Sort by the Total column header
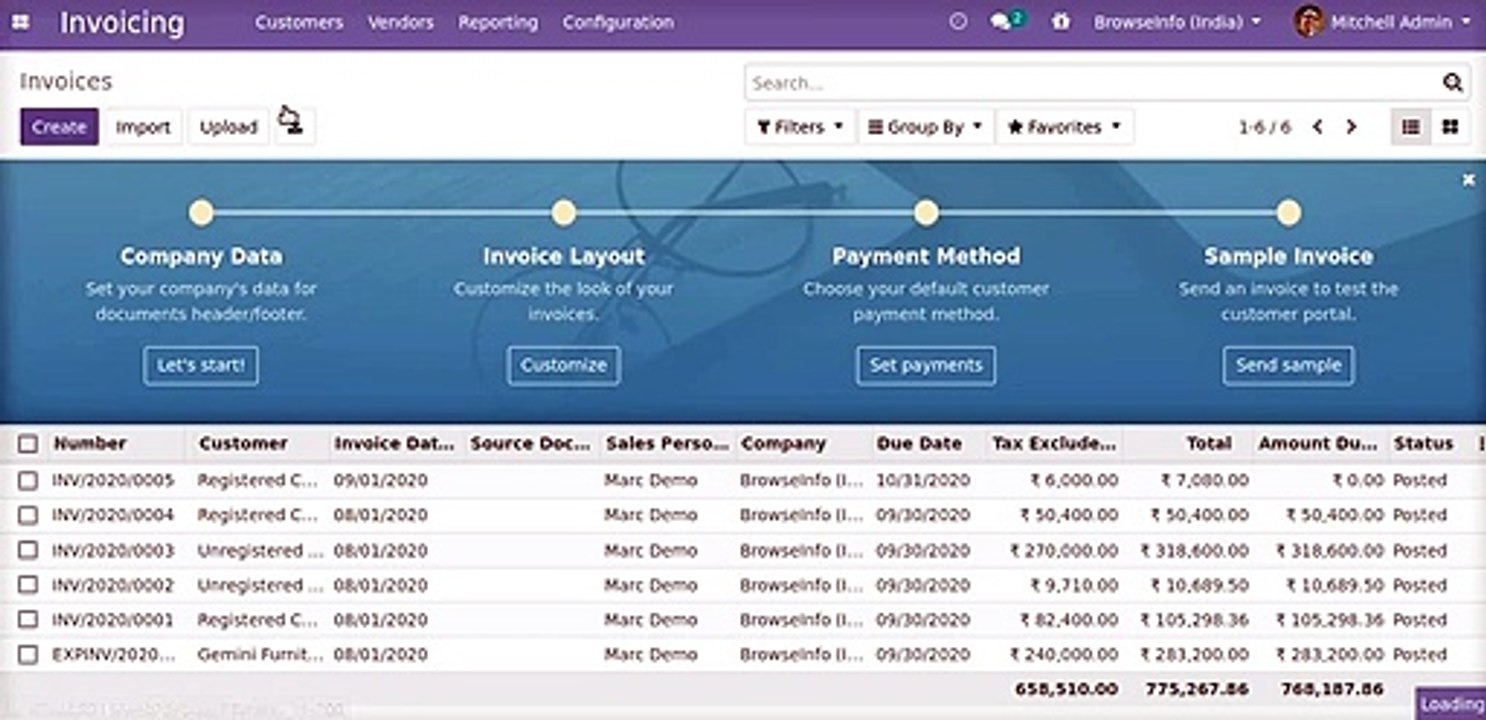 click(x=1209, y=443)
